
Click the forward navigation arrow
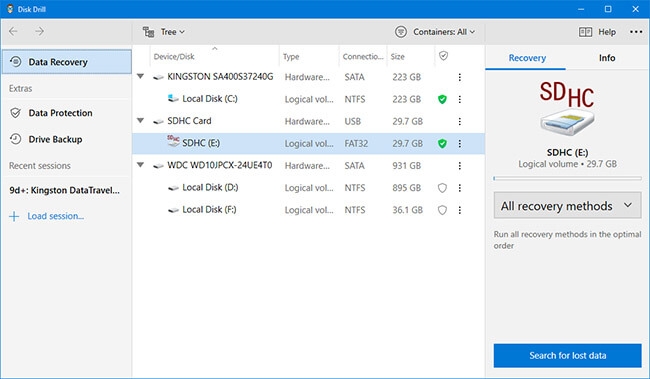coord(39,32)
